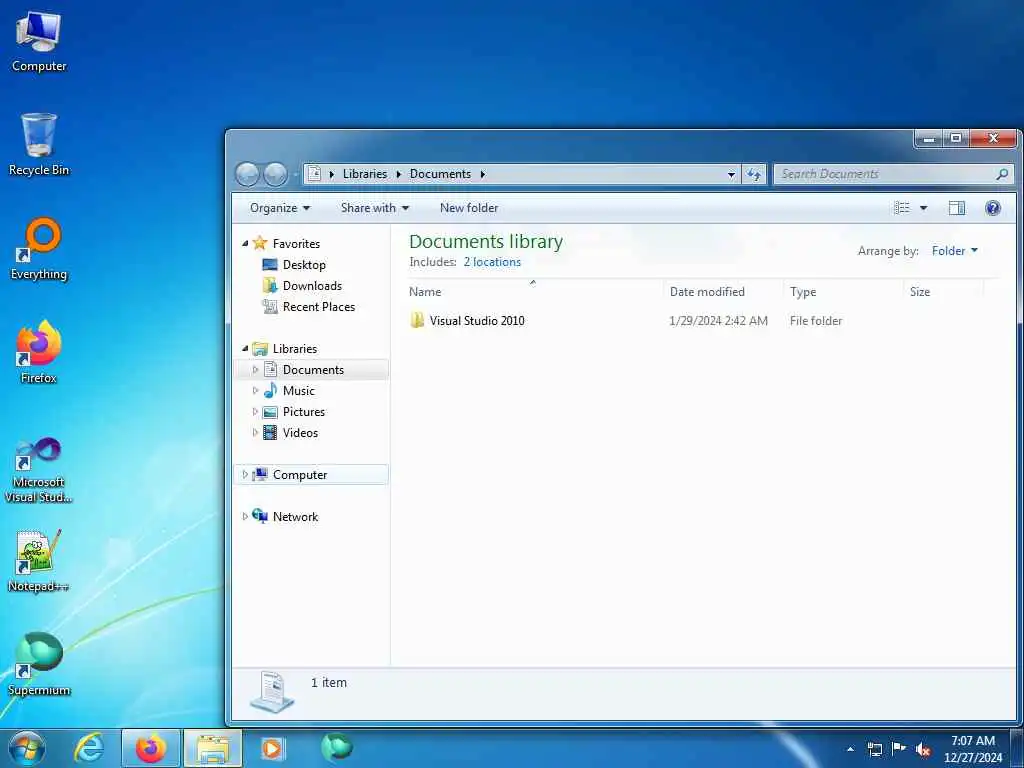The image size is (1024, 768).
Task: Click the Refresh button beside address bar
Action: pos(754,174)
